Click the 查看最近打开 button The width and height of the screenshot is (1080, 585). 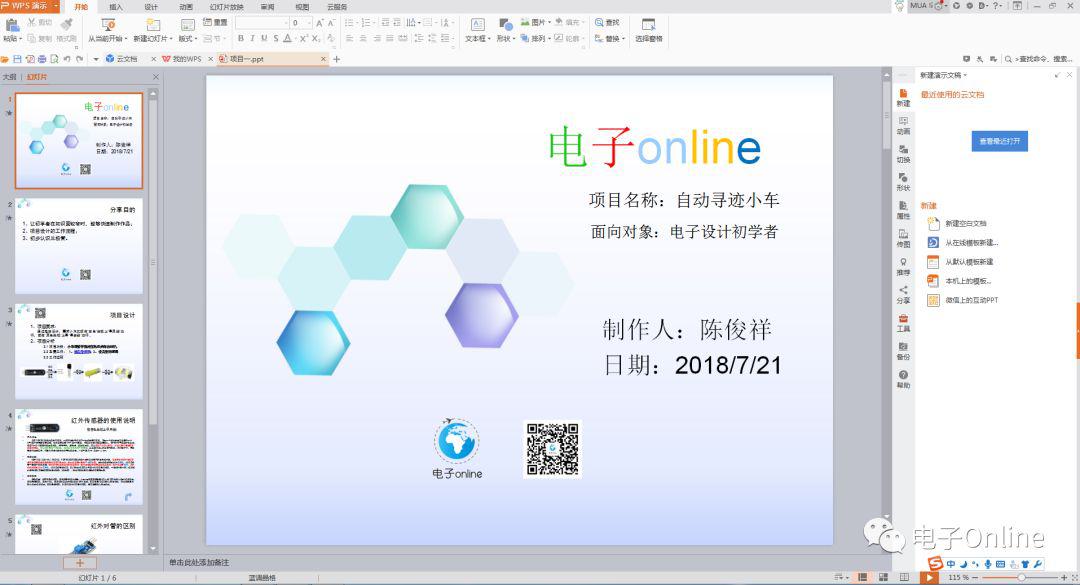999,141
